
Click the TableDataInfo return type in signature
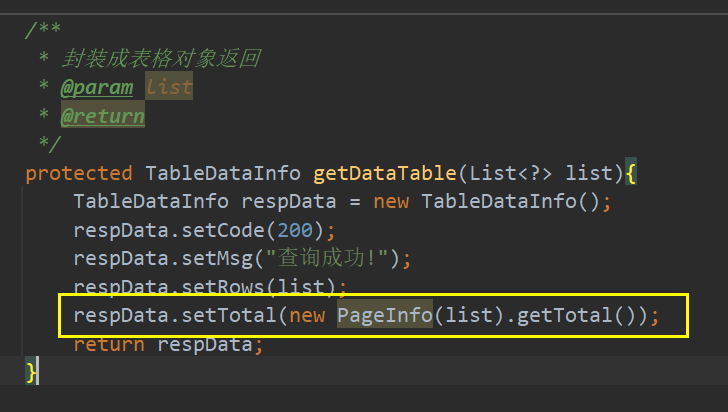223,174
